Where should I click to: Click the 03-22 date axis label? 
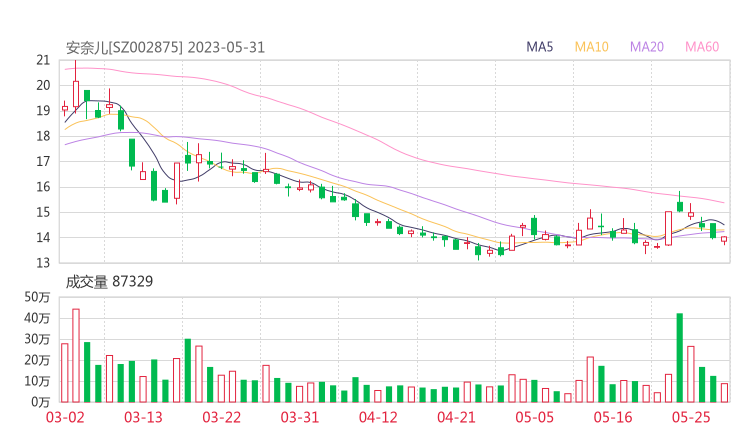pos(221,417)
